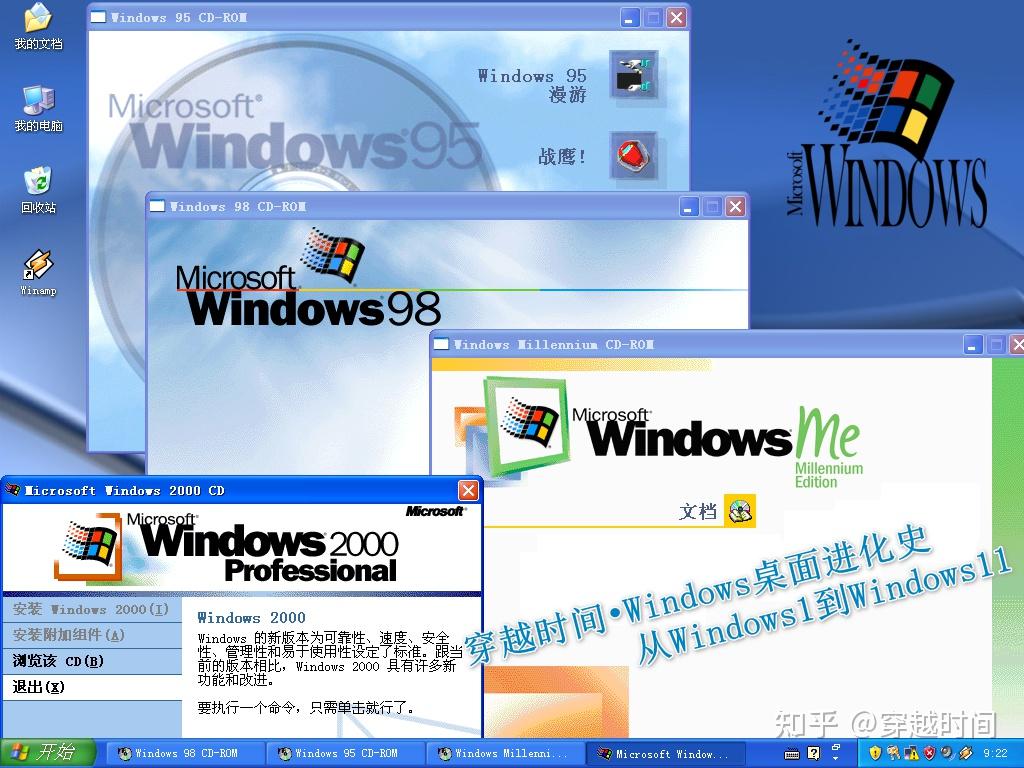Open 我的文档 (My Documents) folder
This screenshot has width=1024, height=768.
click(37, 20)
